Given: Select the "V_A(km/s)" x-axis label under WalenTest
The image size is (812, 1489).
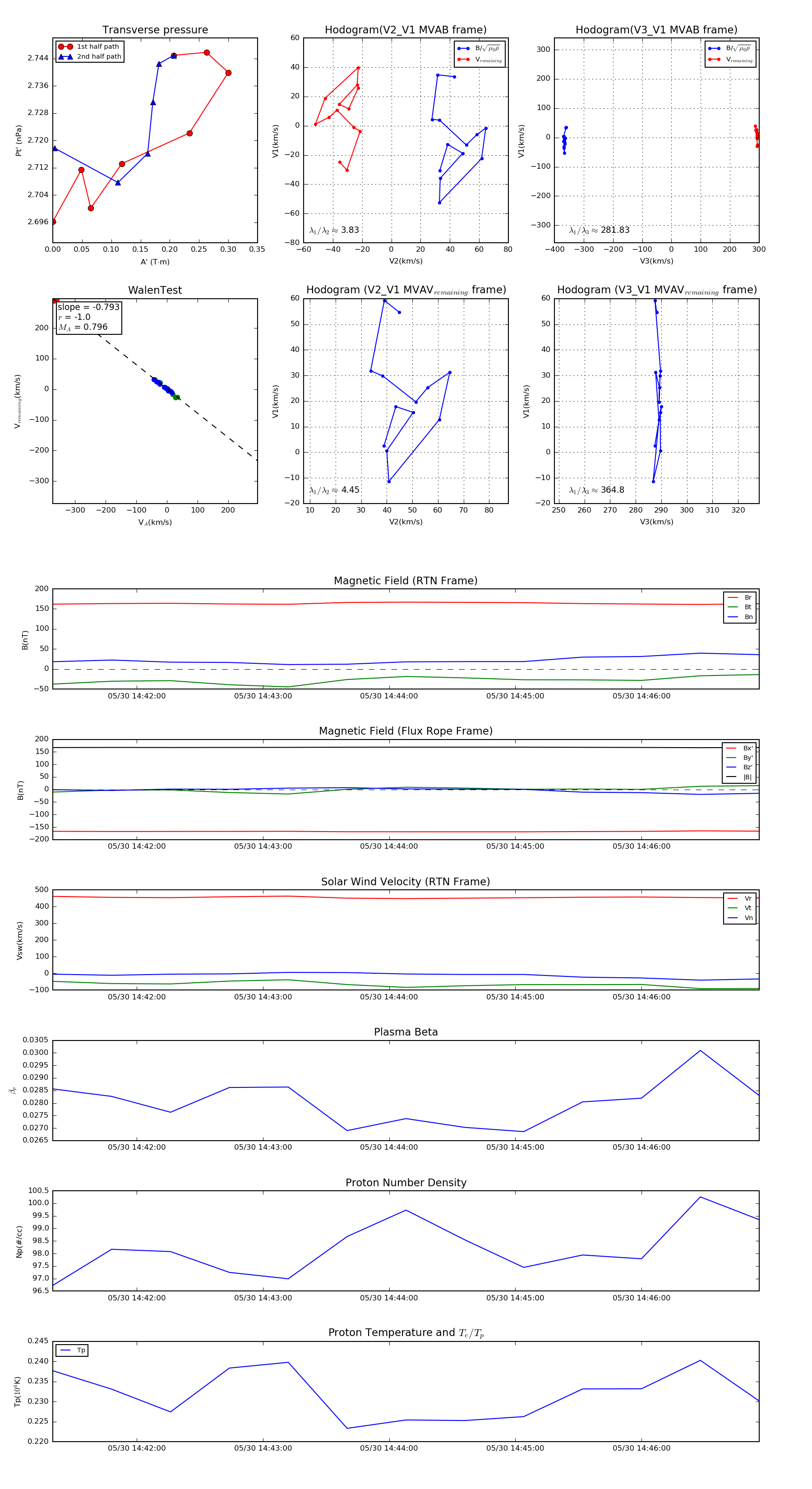Looking at the screenshot, I should pyautogui.click(x=155, y=523).
